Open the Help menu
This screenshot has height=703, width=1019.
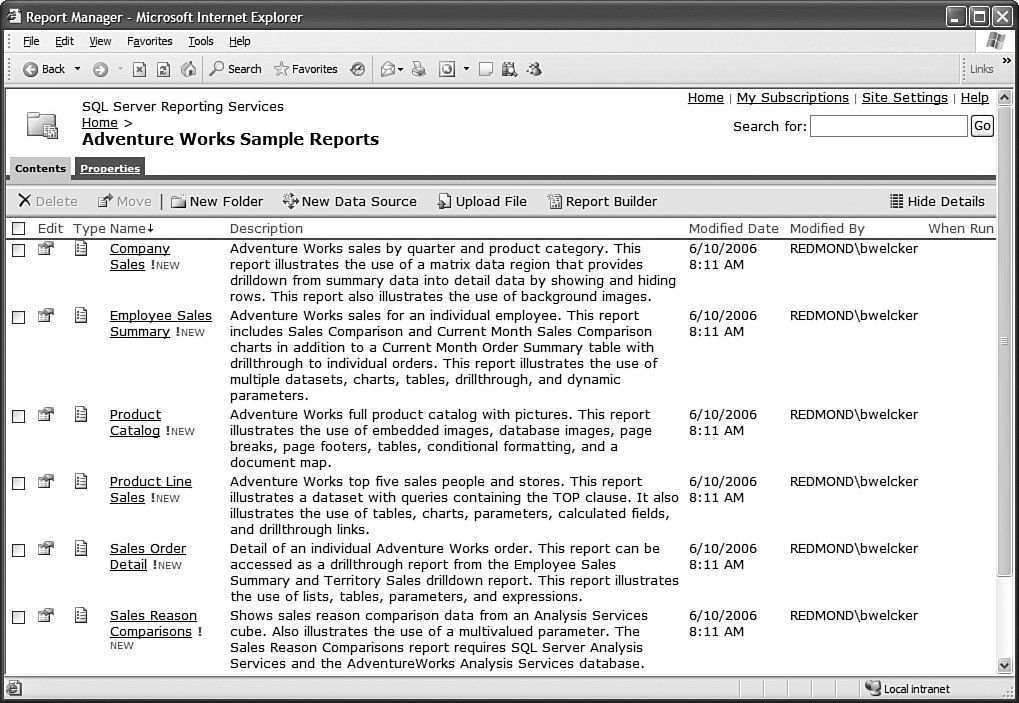click(240, 41)
